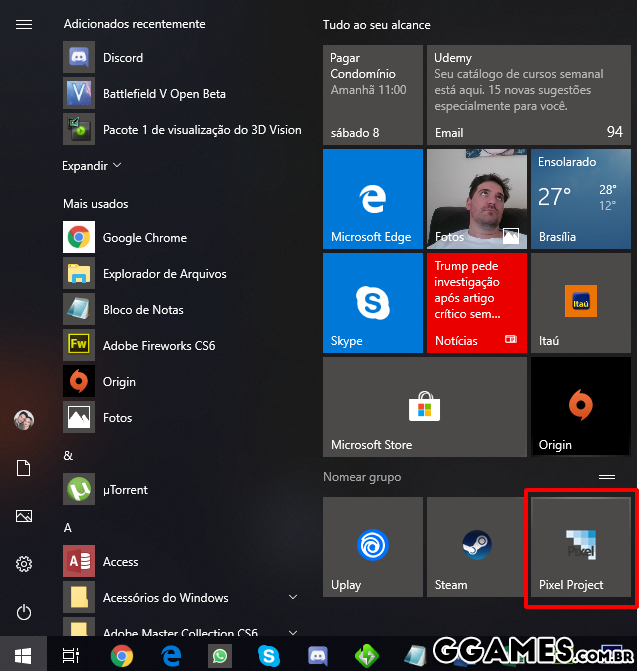
Task: Expand the recently added list with Expandir
Action: click(92, 166)
